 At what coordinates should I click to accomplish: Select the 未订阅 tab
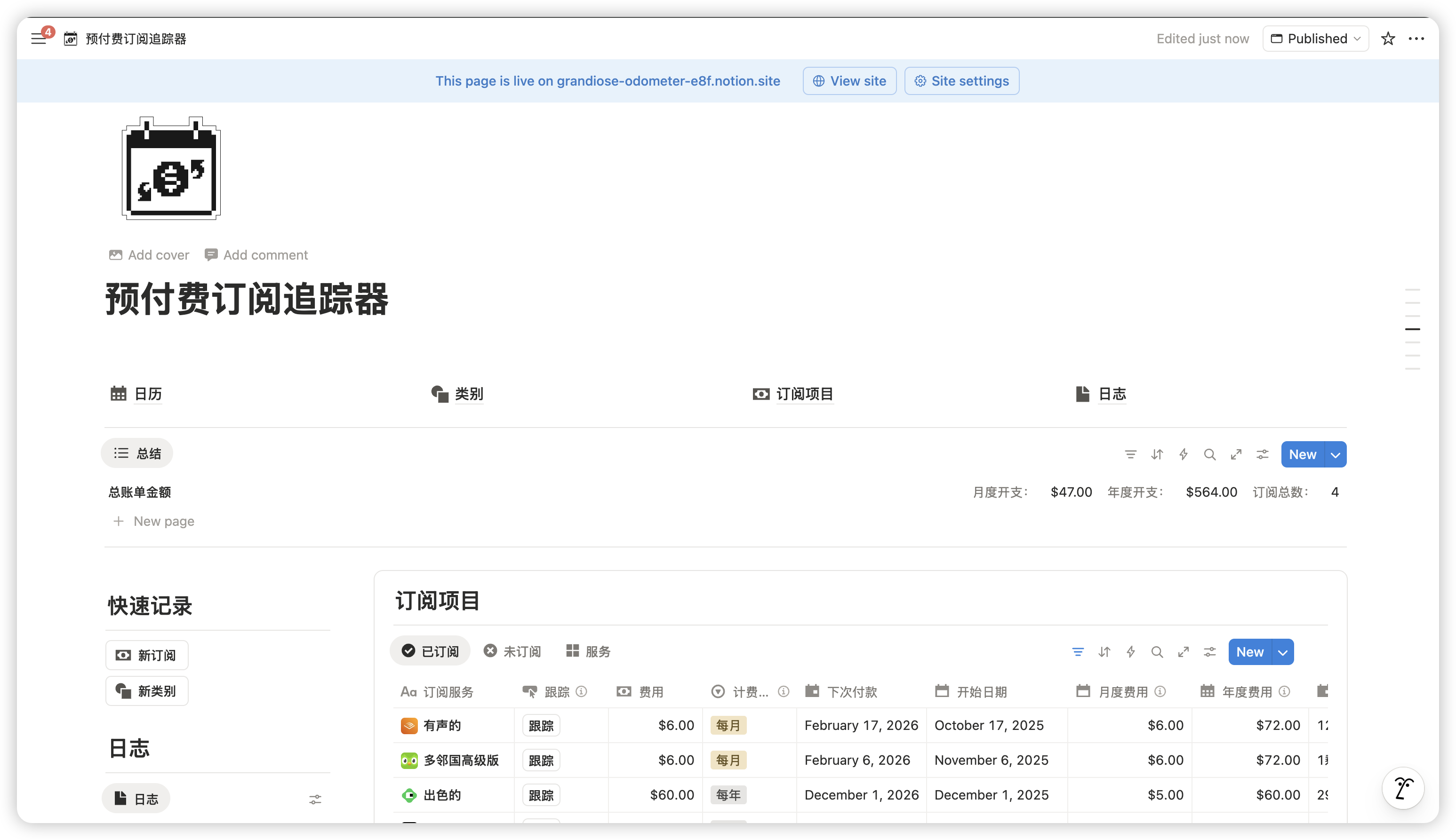(x=512, y=651)
